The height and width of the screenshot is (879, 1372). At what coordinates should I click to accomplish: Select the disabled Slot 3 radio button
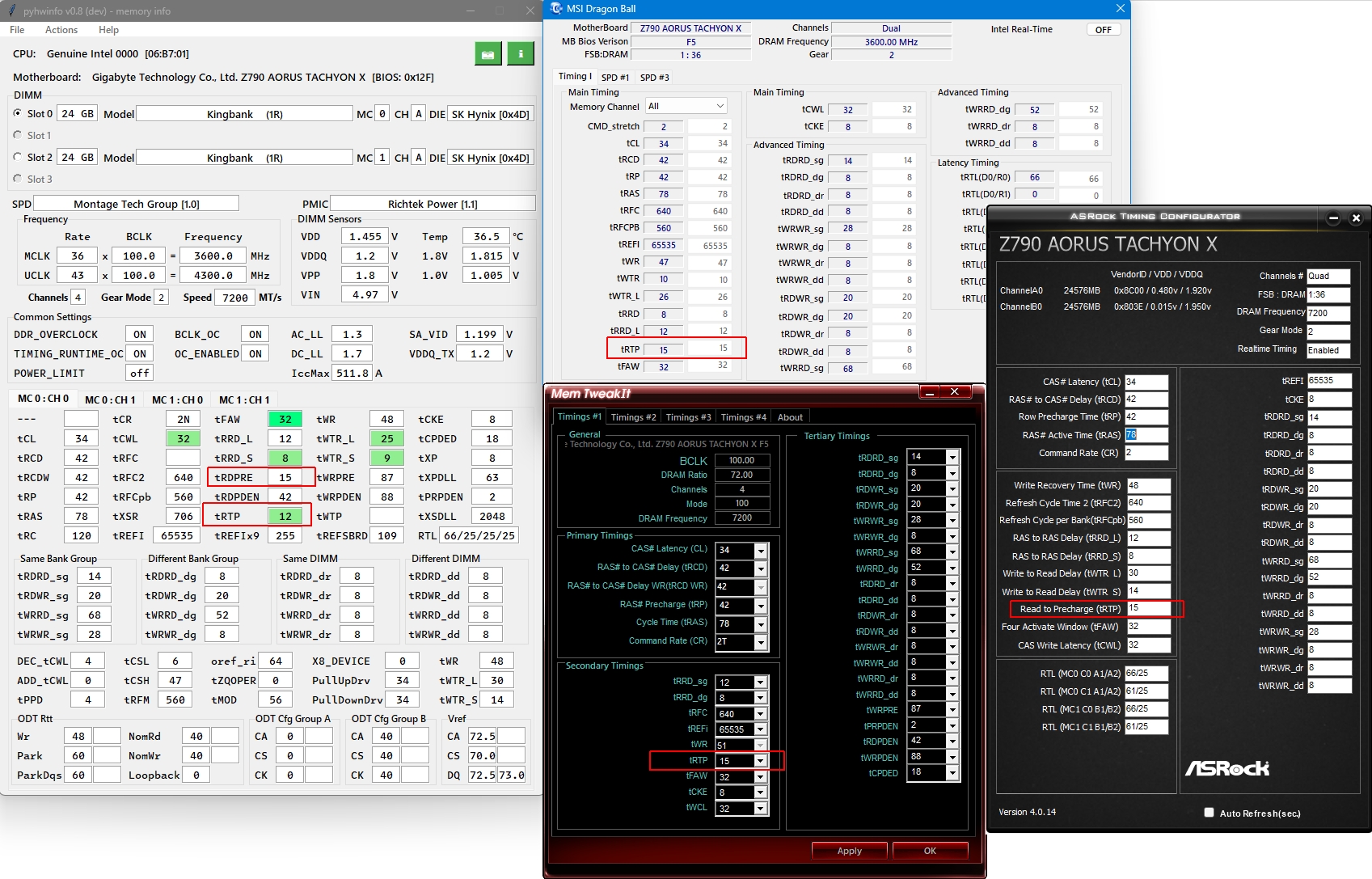[x=18, y=179]
